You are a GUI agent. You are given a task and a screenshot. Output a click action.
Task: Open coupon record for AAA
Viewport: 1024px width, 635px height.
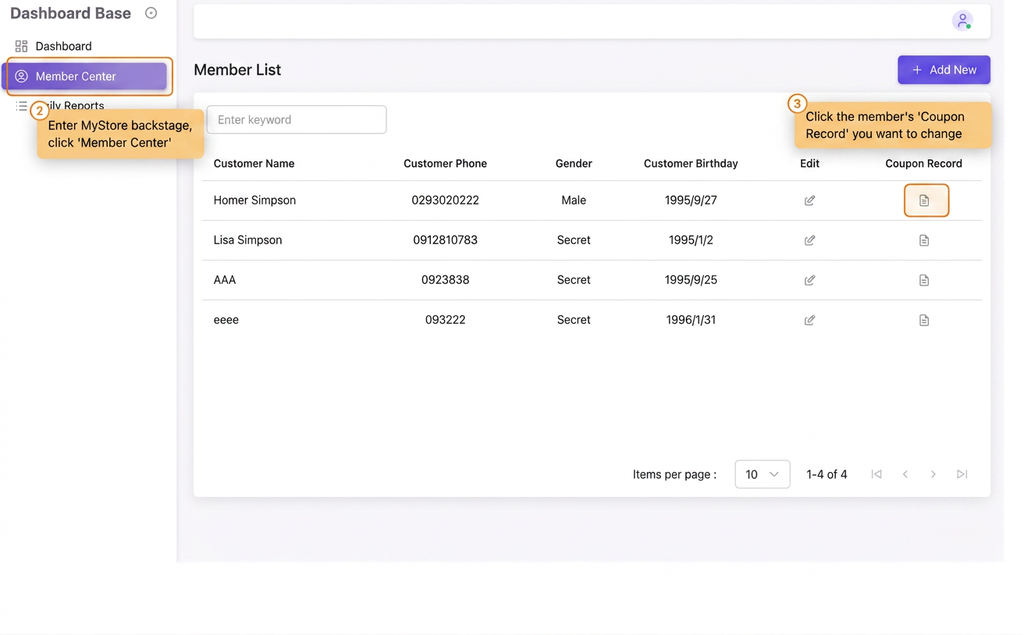[x=924, y=280]
